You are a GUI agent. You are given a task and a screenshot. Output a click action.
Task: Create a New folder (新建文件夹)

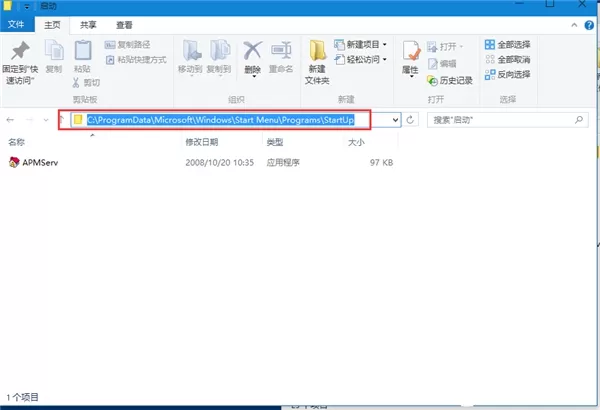(x=317, y=62)
